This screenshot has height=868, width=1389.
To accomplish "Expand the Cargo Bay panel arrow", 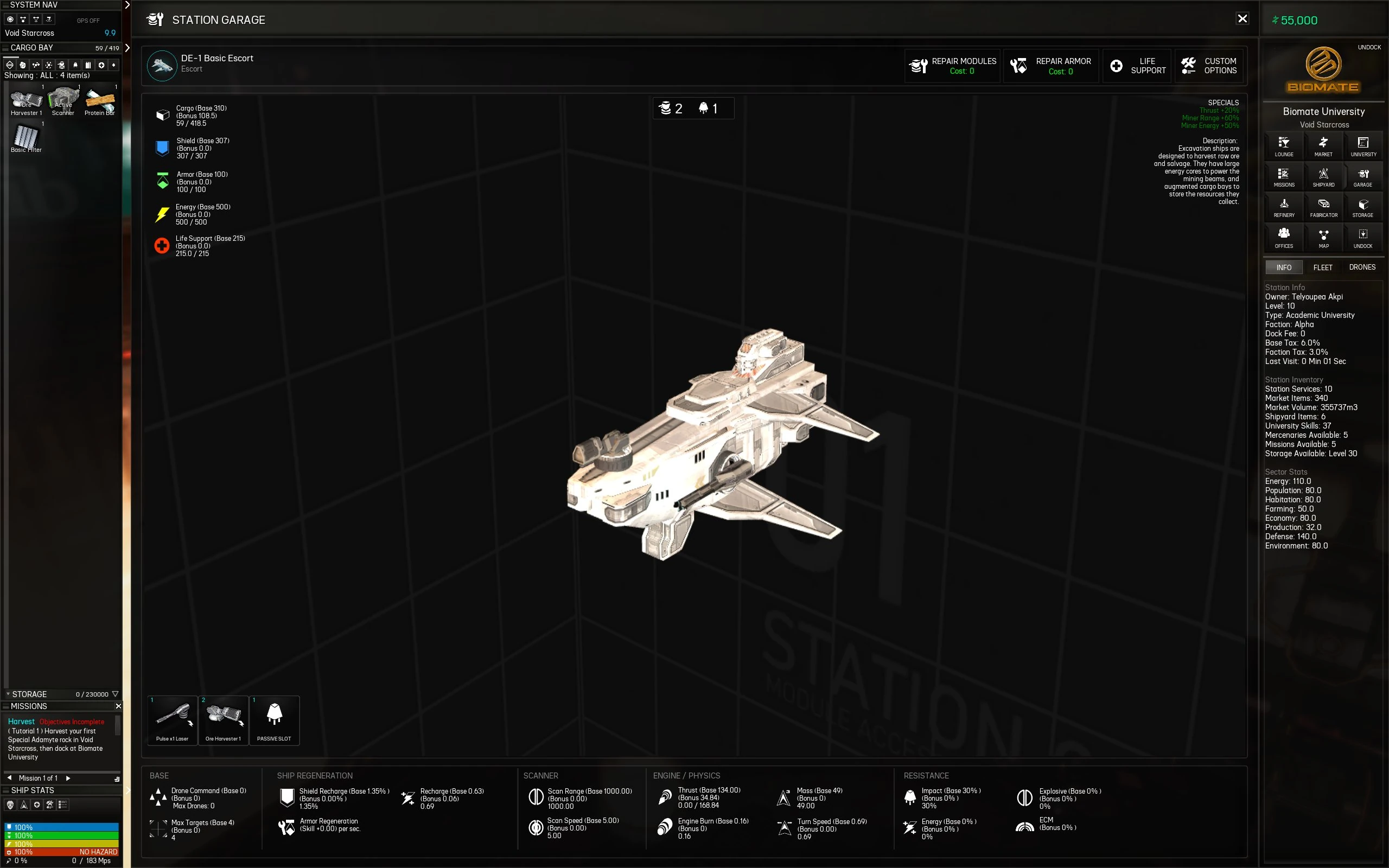I will pyautogui.click(x=127, y=48).
